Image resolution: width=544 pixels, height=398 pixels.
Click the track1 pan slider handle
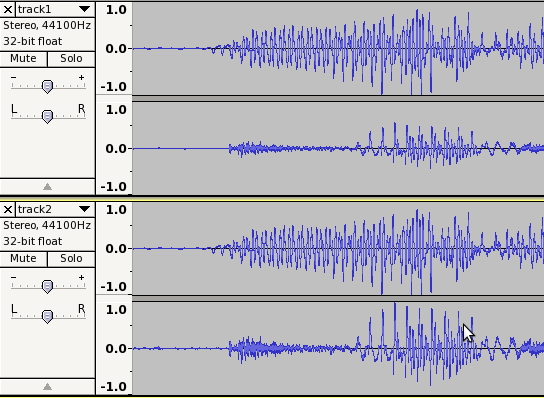(48, 117)
